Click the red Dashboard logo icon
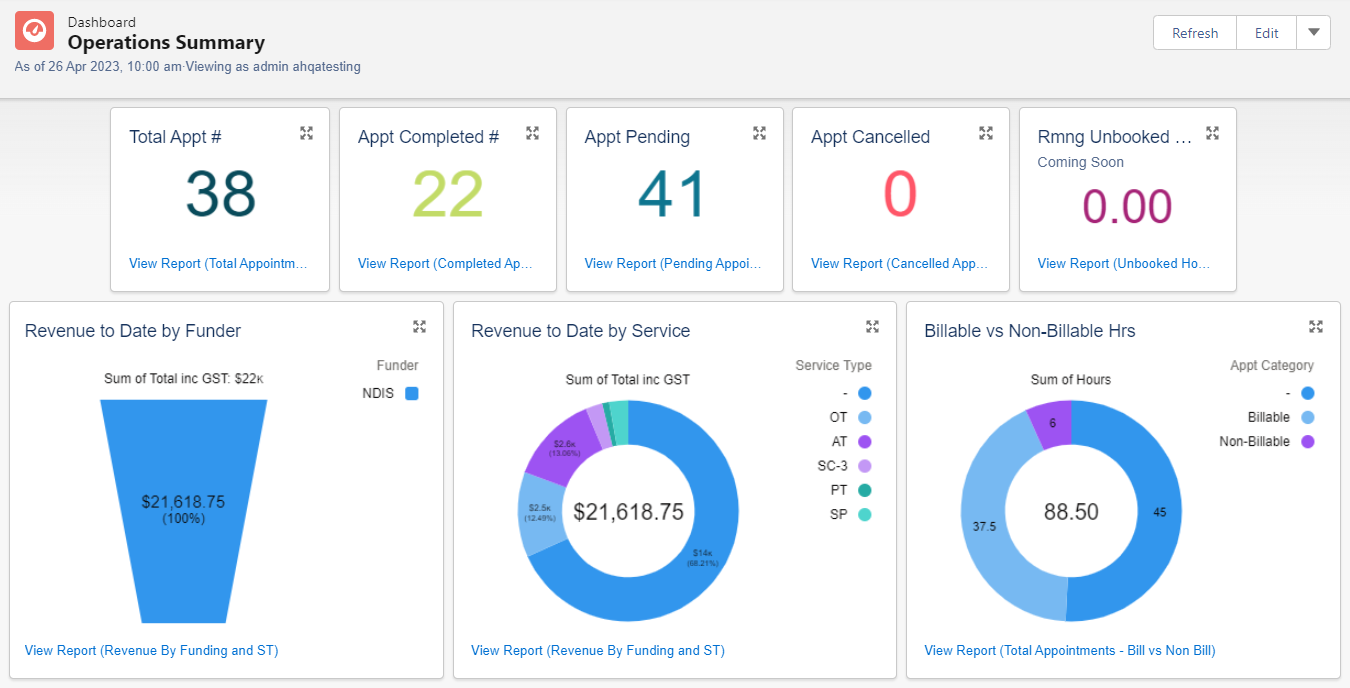Screen dimensions: 1350x688 point(34,31)
